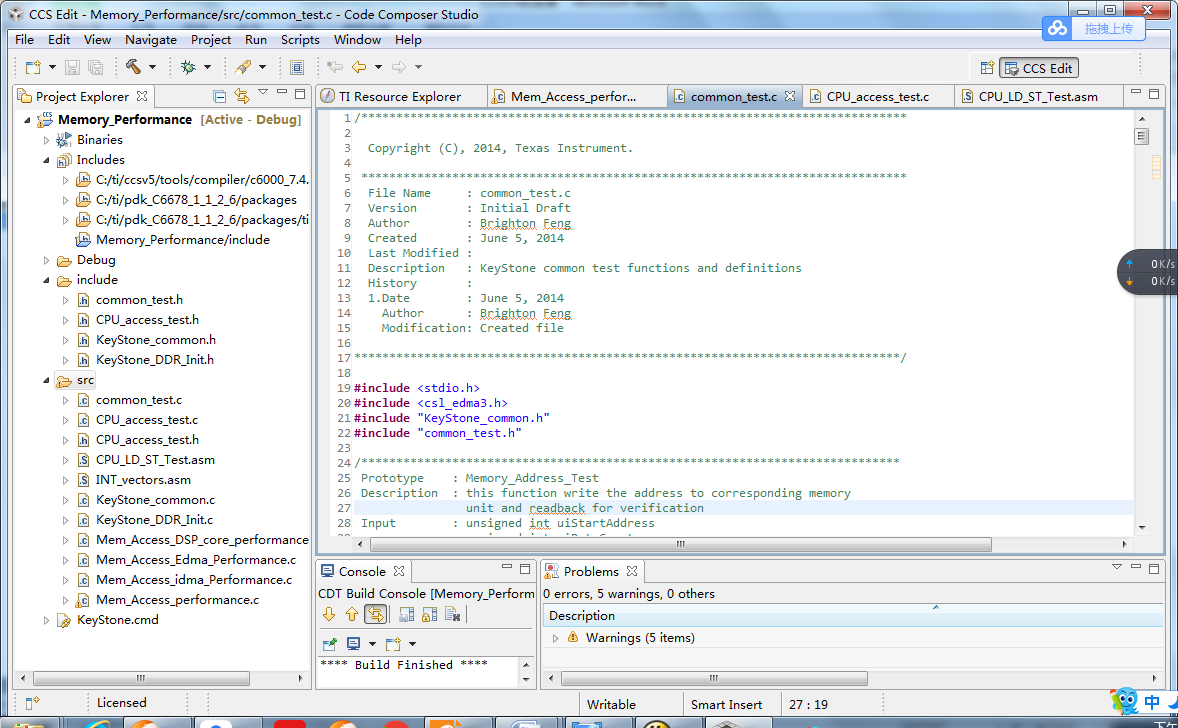Collapse the Includes tree node
This screenshot has width=1178, height=728.
pyautogui.click(x=46, y=160)
